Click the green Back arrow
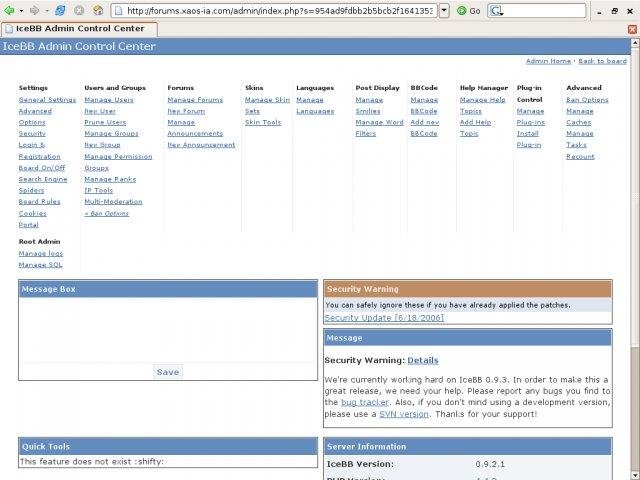This screenshot has width=640, height=480. pyautogui.click(x=9, y=11)
